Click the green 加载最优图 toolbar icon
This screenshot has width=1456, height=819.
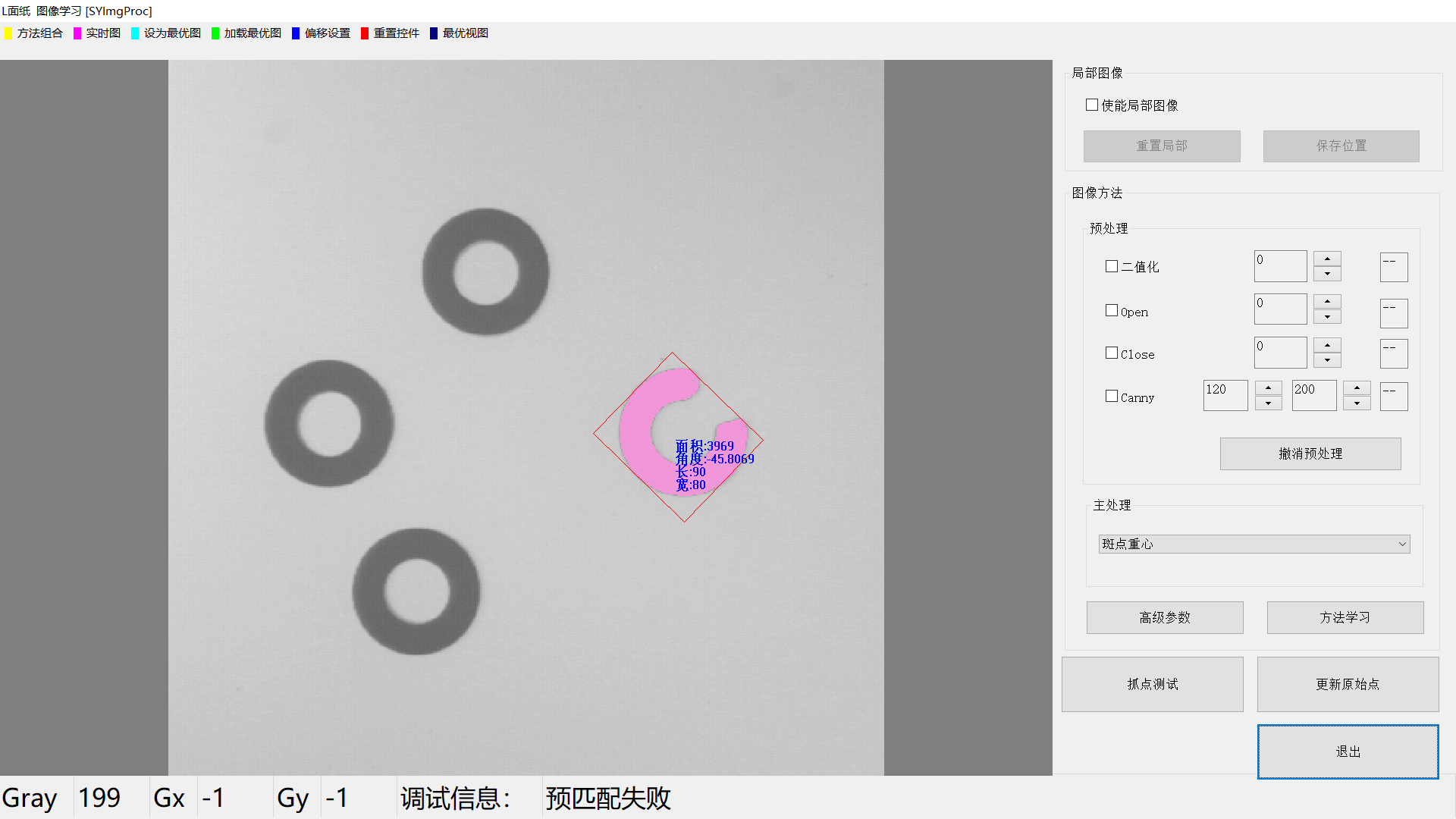click(x=215, y=33)
